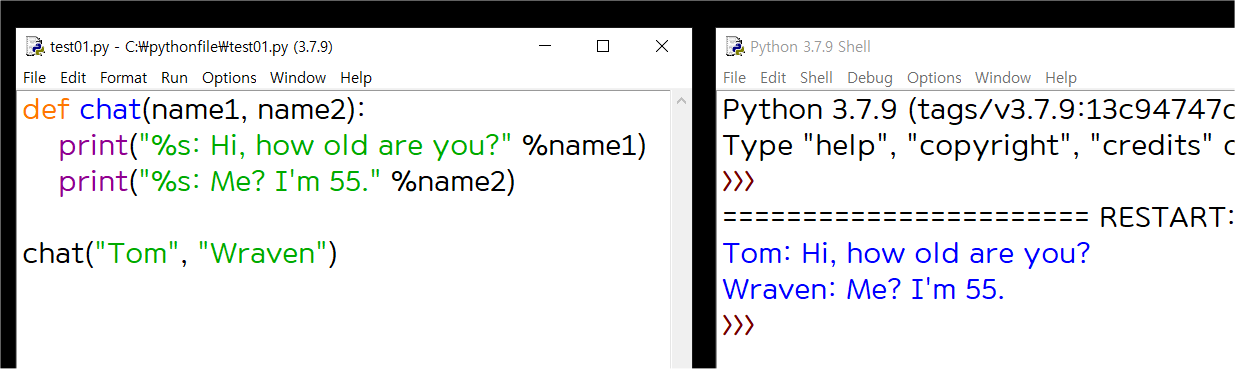Screen dimensions: 1235x369
Task: Click the def keyword in the editor
Action: point(47,109)
